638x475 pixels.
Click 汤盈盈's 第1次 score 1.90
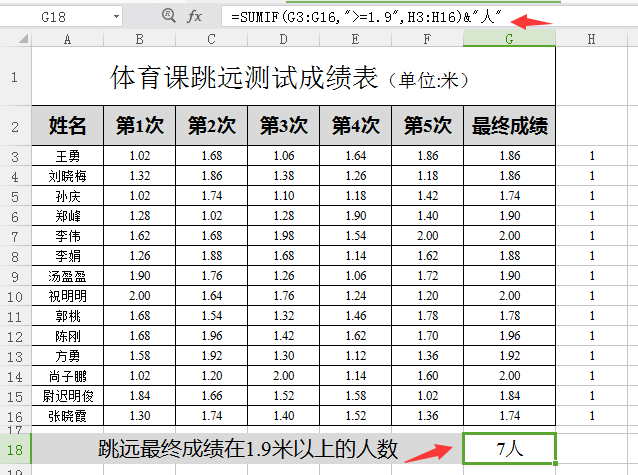click(140, 276)
